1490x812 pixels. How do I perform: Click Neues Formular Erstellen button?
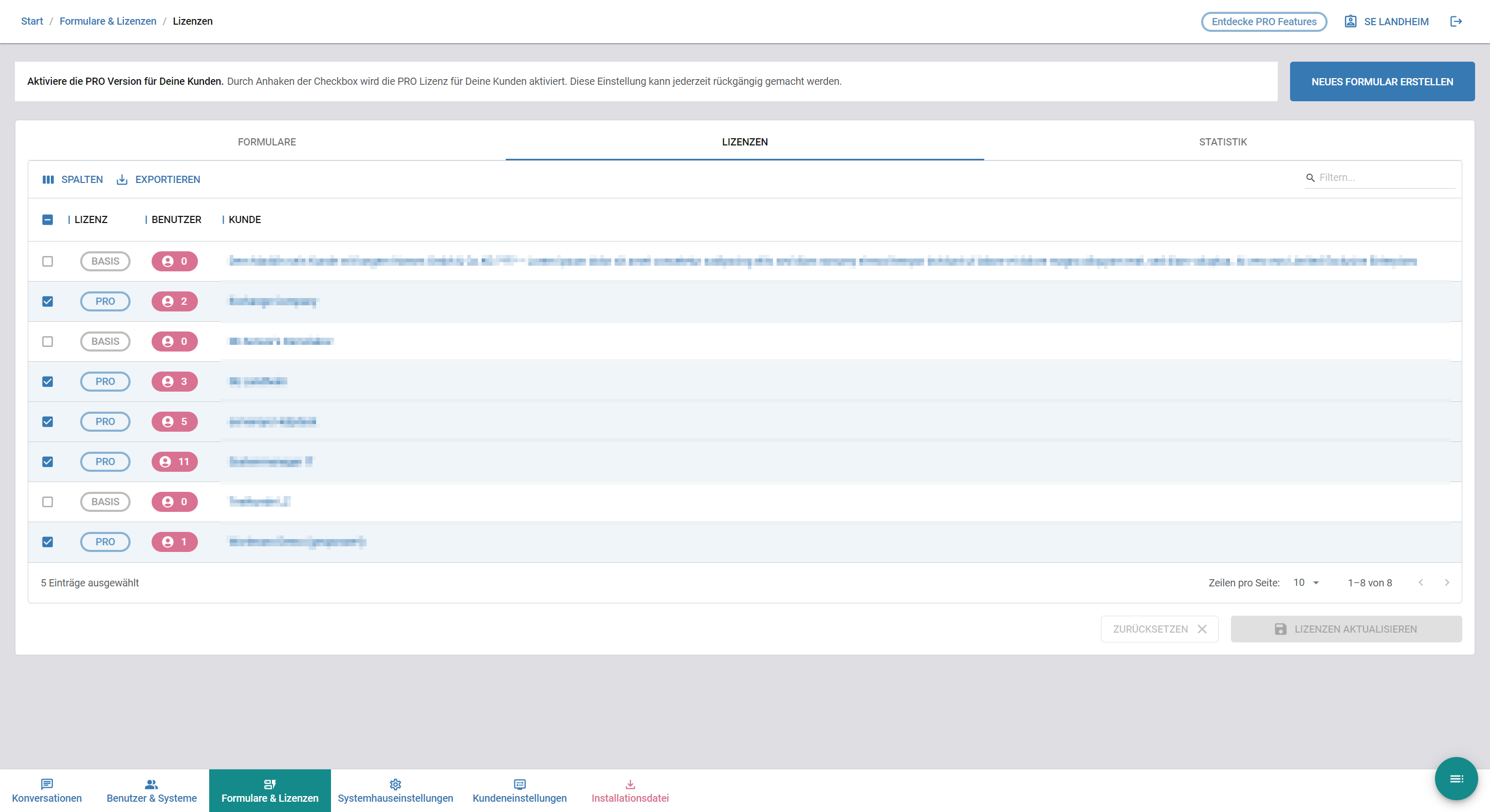pyautogui.click(x=1382, y=82)
